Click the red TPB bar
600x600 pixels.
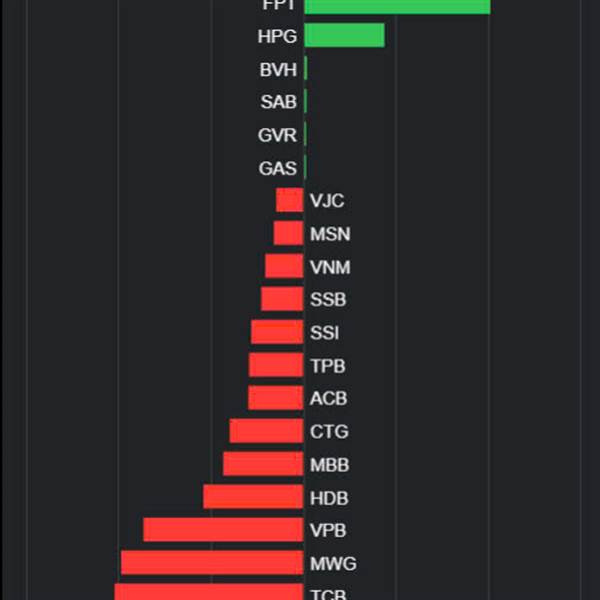[x=277, y=365]
